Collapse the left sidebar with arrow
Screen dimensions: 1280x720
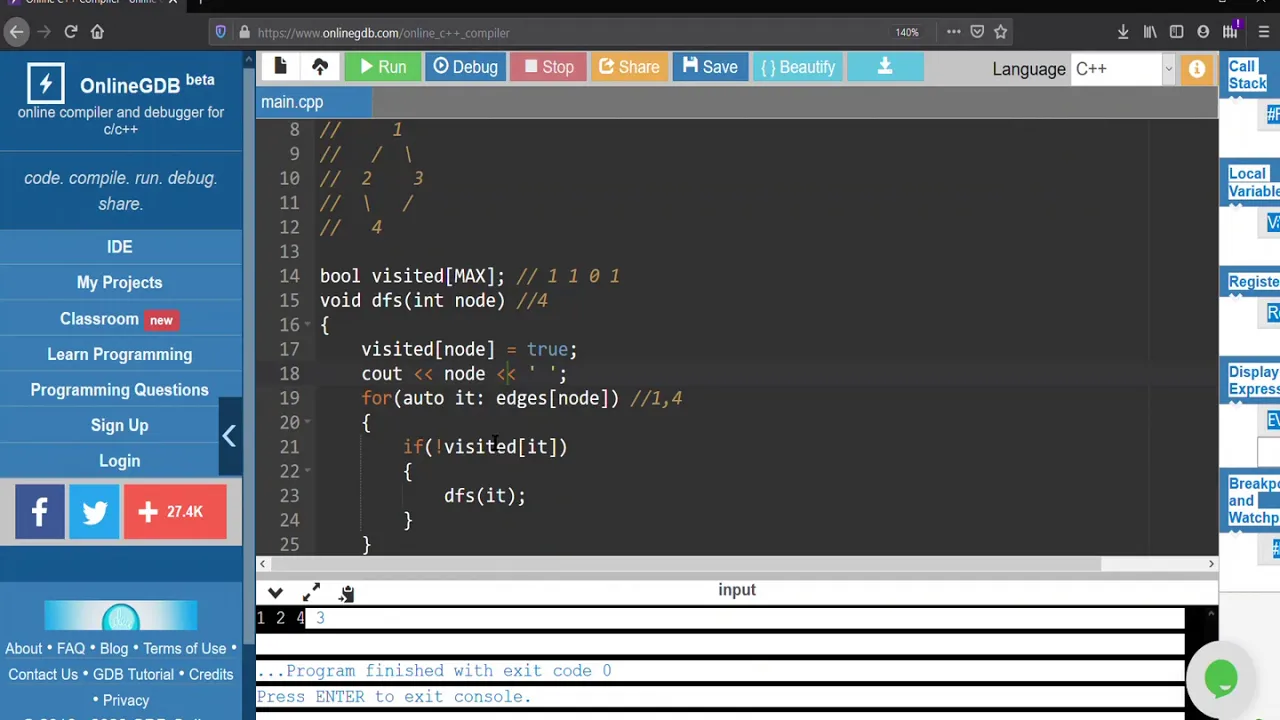pyautogui.click(x=229, y=436)
